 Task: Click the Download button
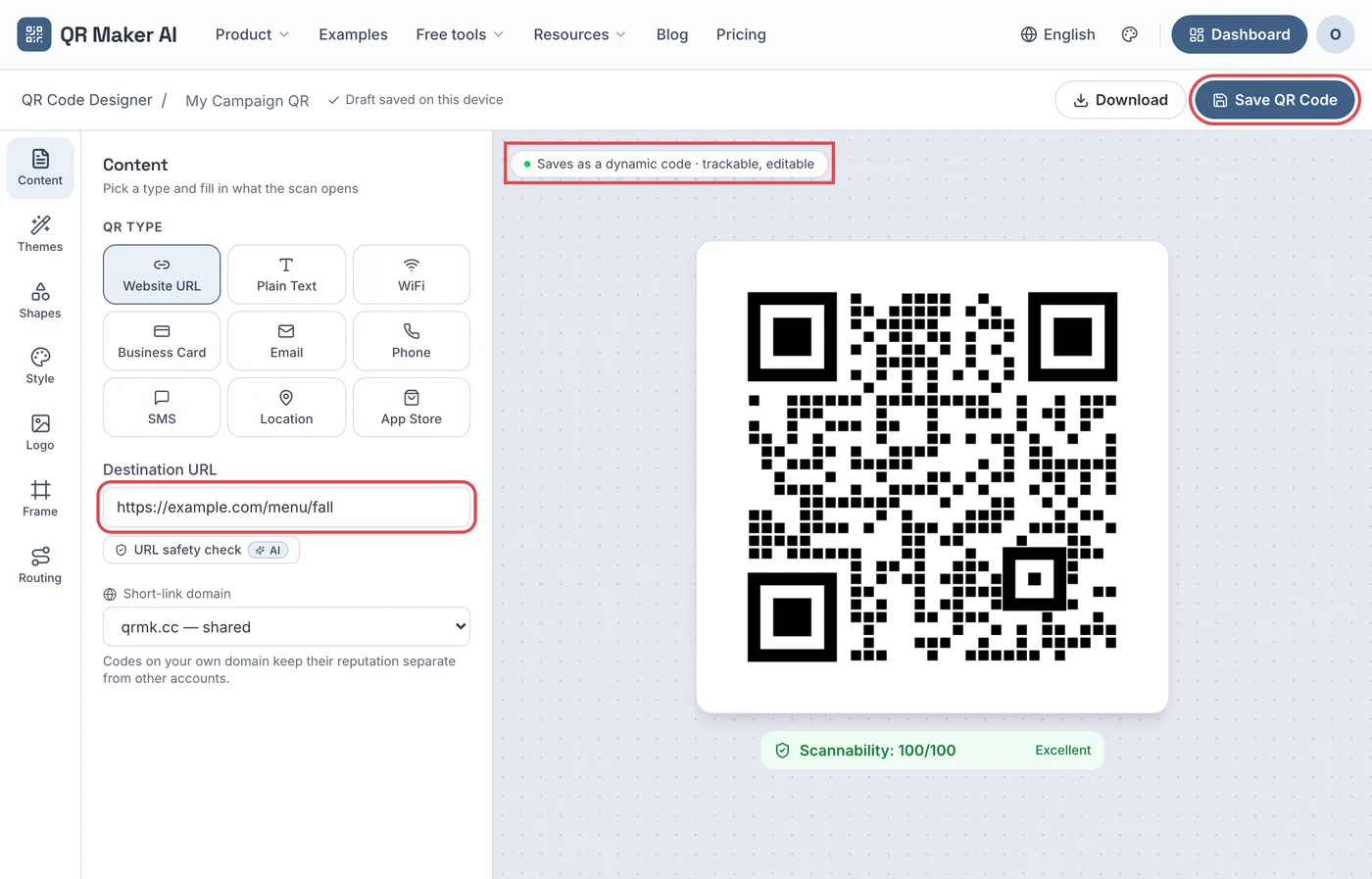tap(1120, 100)
